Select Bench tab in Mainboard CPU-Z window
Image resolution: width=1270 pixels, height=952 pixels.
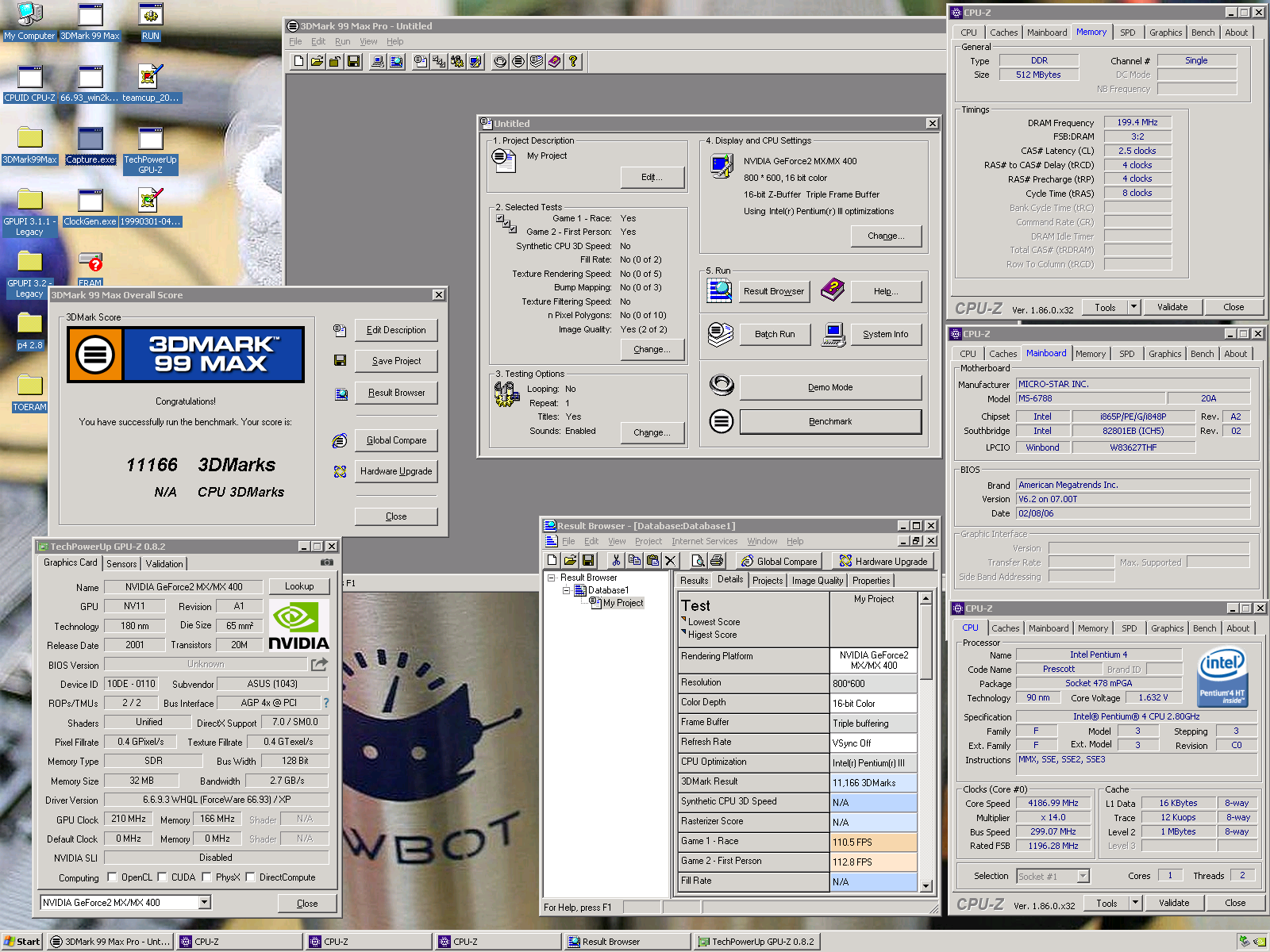click(x=1202, y=354)
